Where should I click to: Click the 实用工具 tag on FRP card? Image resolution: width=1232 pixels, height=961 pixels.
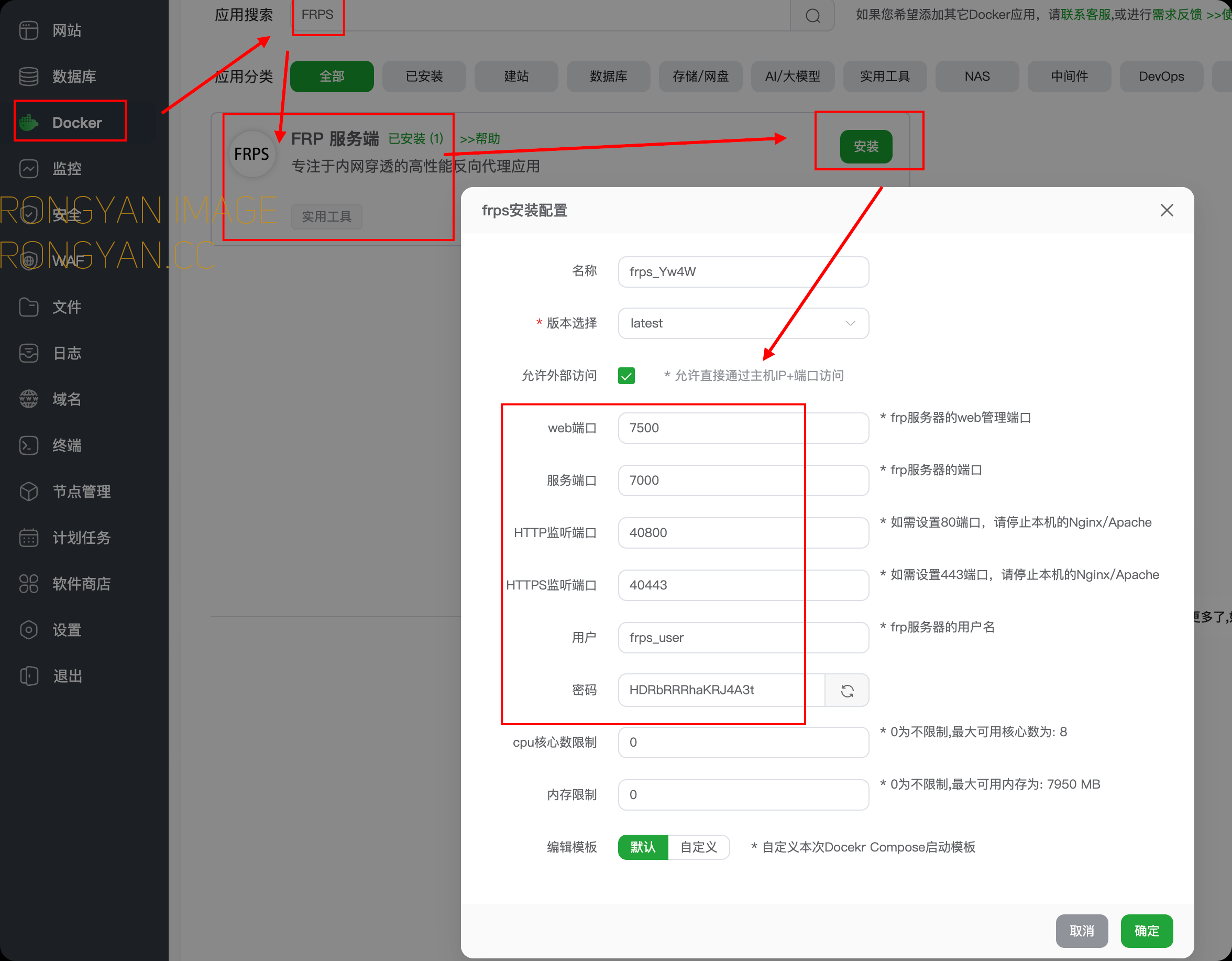(x=327, y=217)
